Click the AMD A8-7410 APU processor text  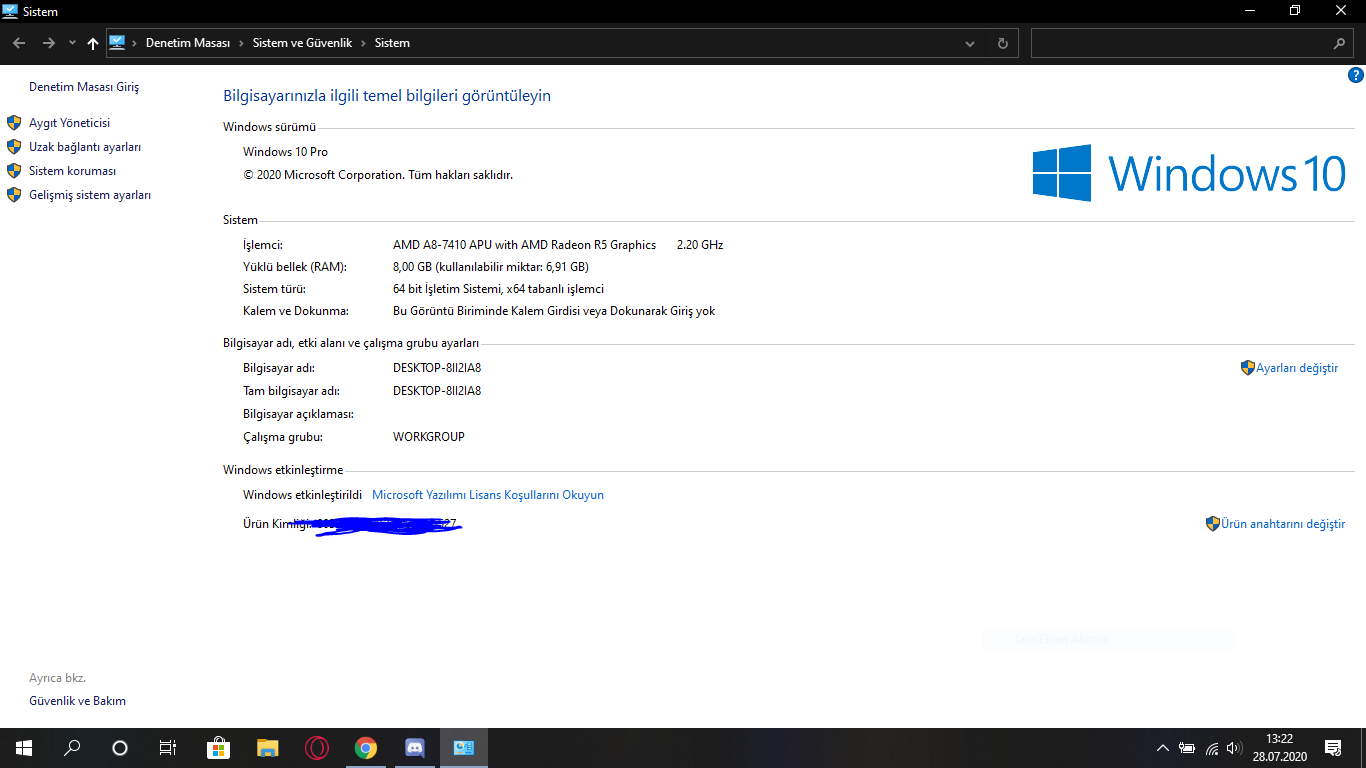coord(525,245)
